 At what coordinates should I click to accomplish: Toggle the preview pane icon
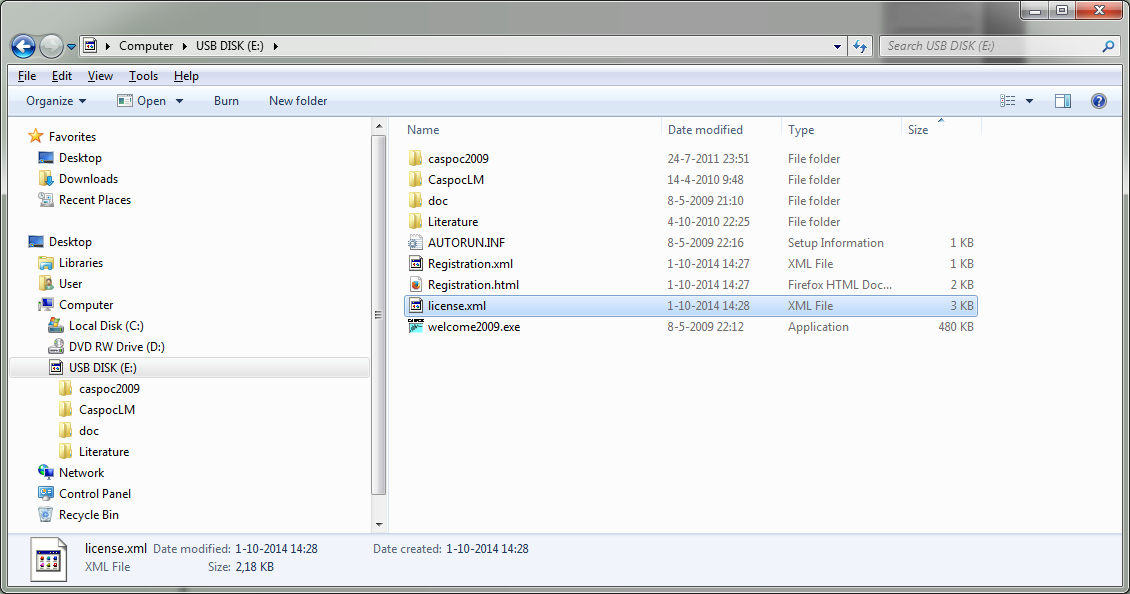click(1063, 101)
